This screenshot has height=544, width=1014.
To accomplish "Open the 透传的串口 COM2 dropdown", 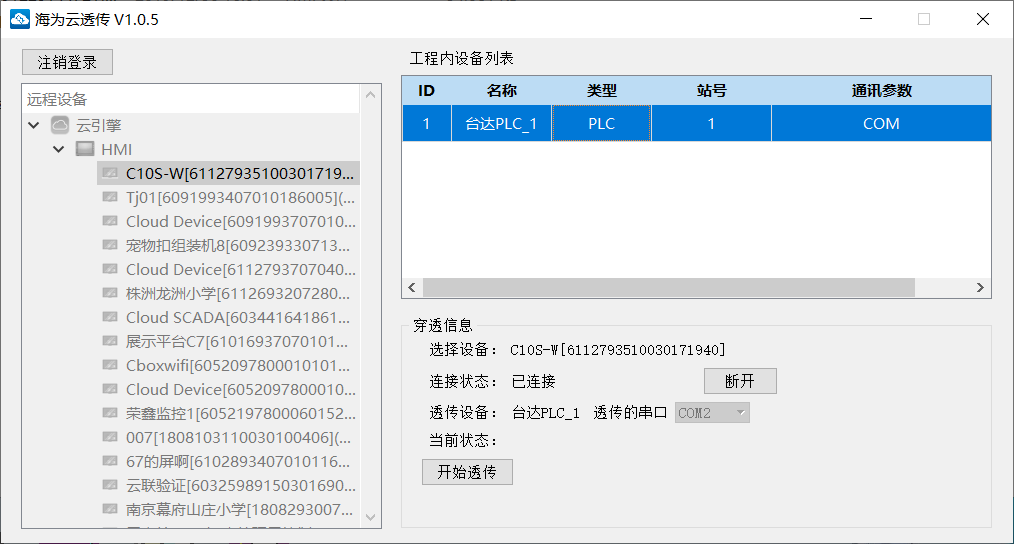I will coord(712,413).
